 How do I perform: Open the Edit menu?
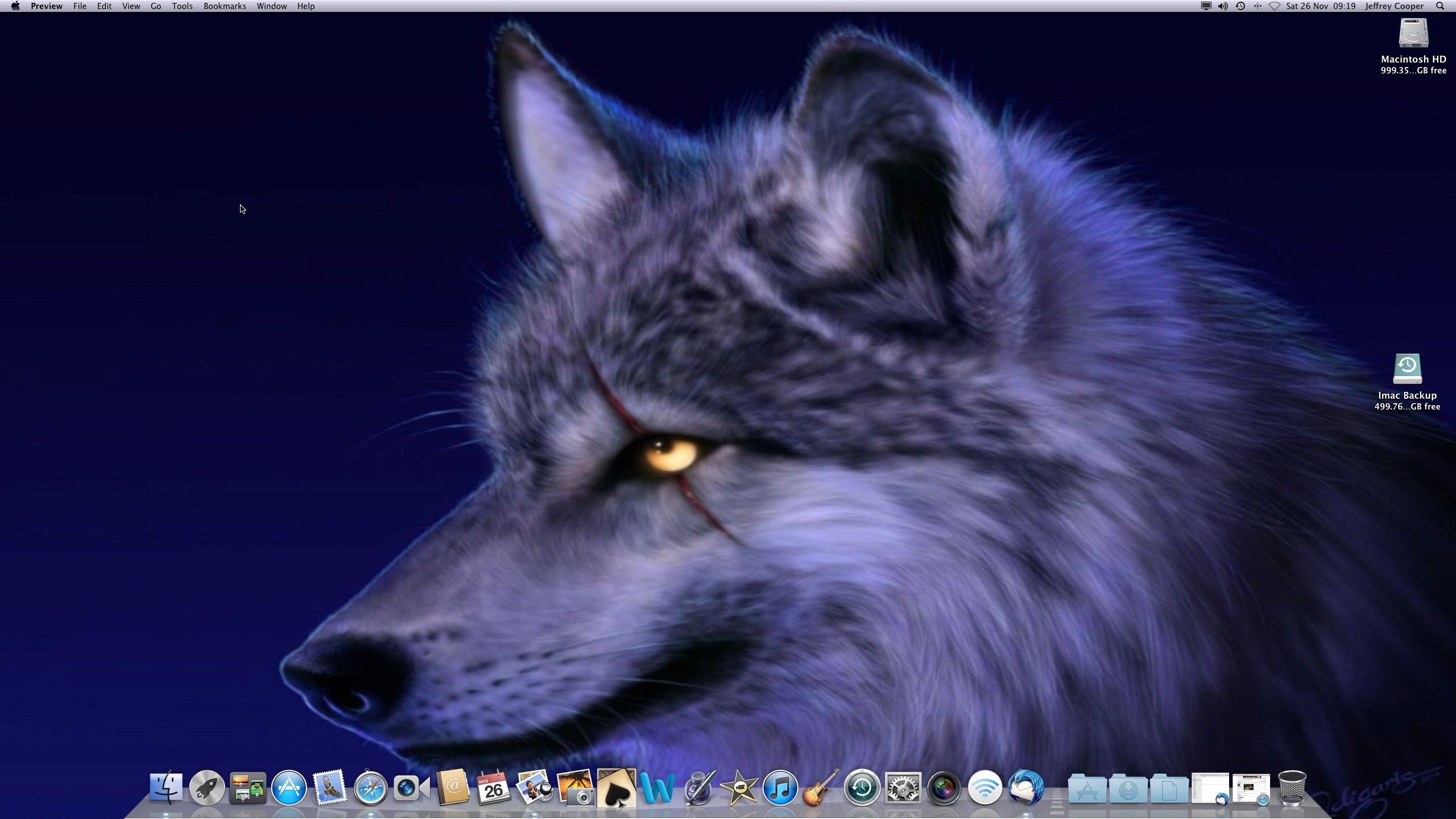click(104, 6)
